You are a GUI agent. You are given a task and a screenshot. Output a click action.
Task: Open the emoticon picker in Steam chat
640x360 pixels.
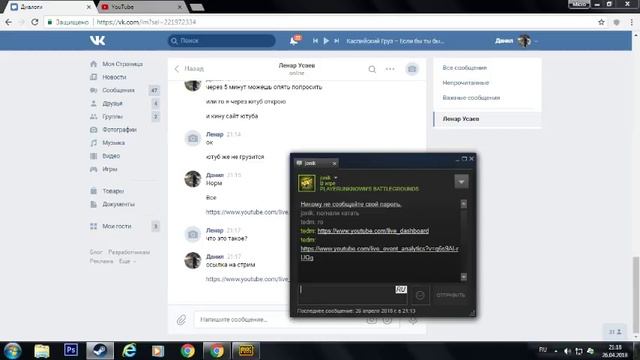pyautogui.click(x=420, y=295)
